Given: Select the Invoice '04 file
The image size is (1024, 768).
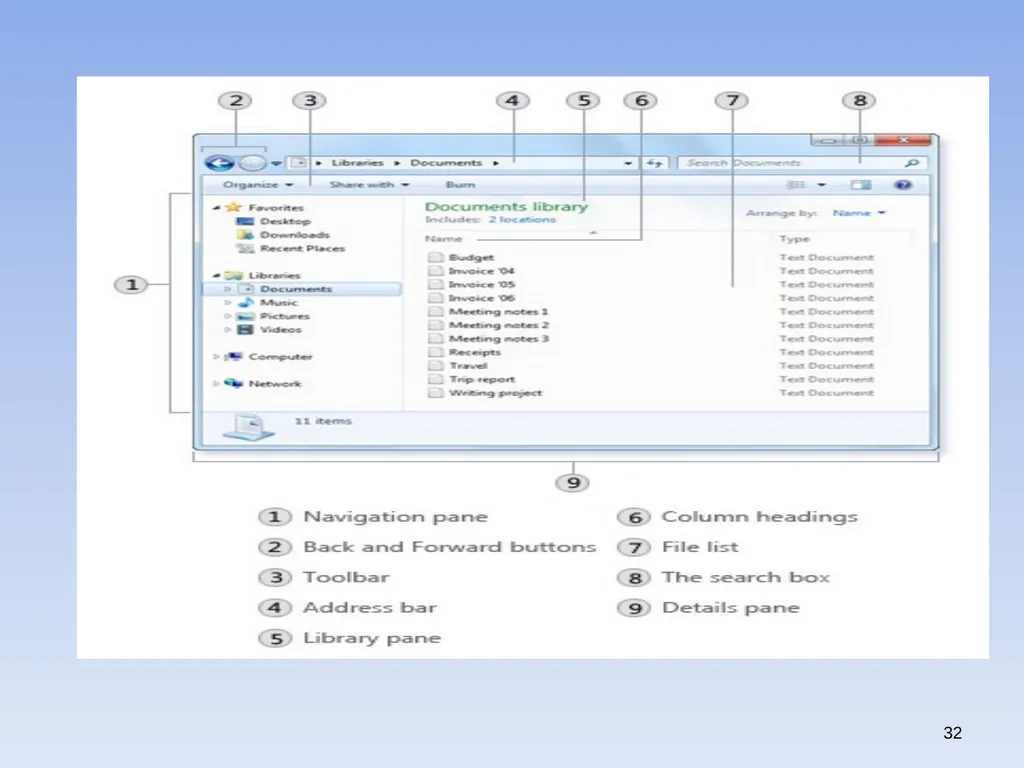Looking at the screenshot, I should click(x=481, y=271).
